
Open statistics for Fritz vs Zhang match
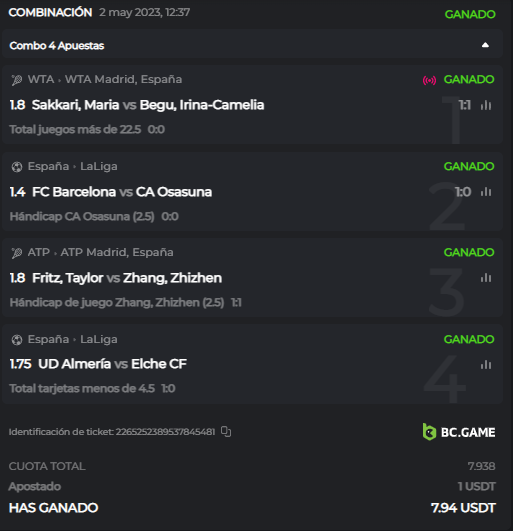point(486,278)
